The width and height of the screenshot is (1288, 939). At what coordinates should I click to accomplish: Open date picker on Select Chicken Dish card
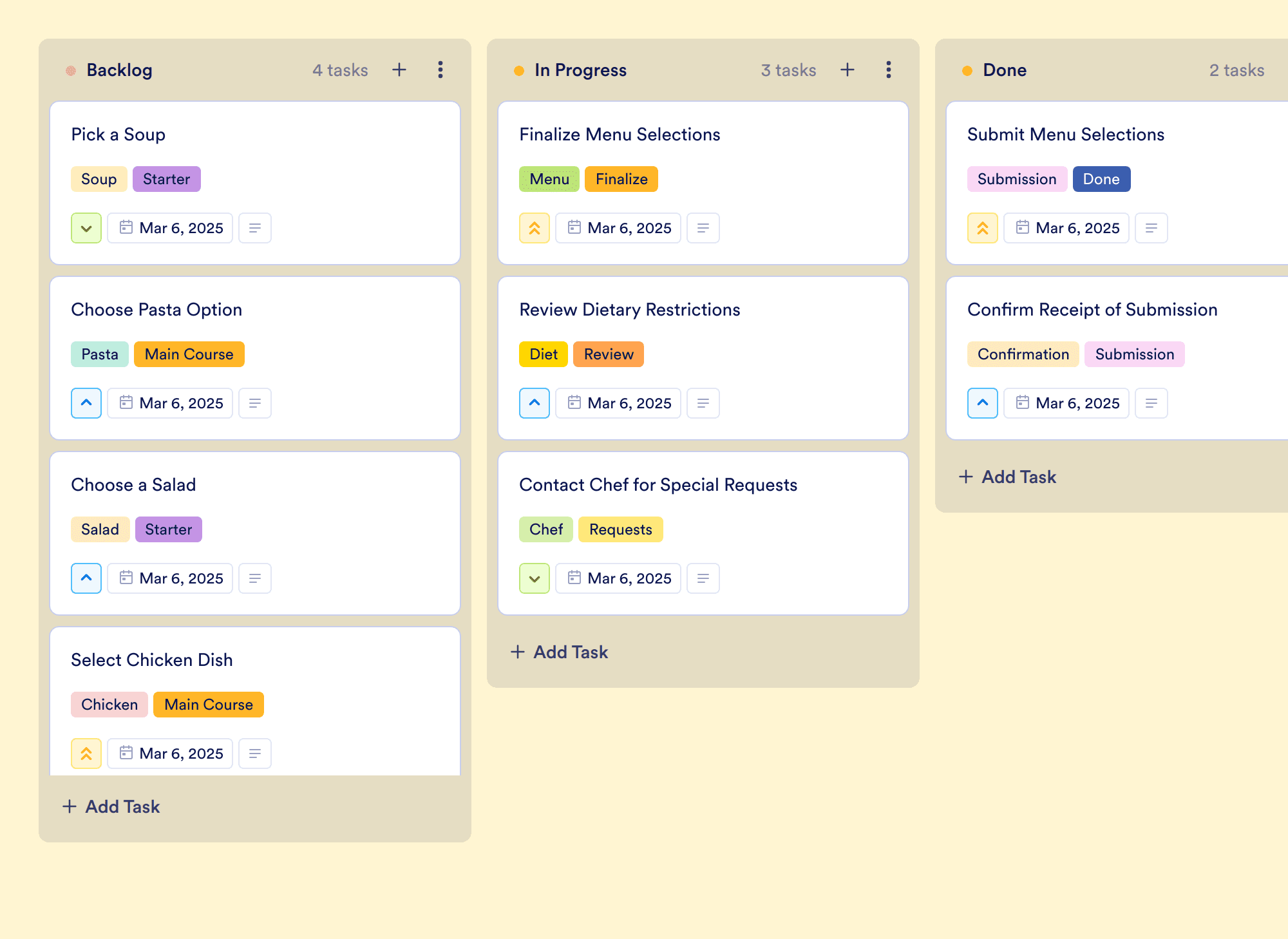pos(170,754)
